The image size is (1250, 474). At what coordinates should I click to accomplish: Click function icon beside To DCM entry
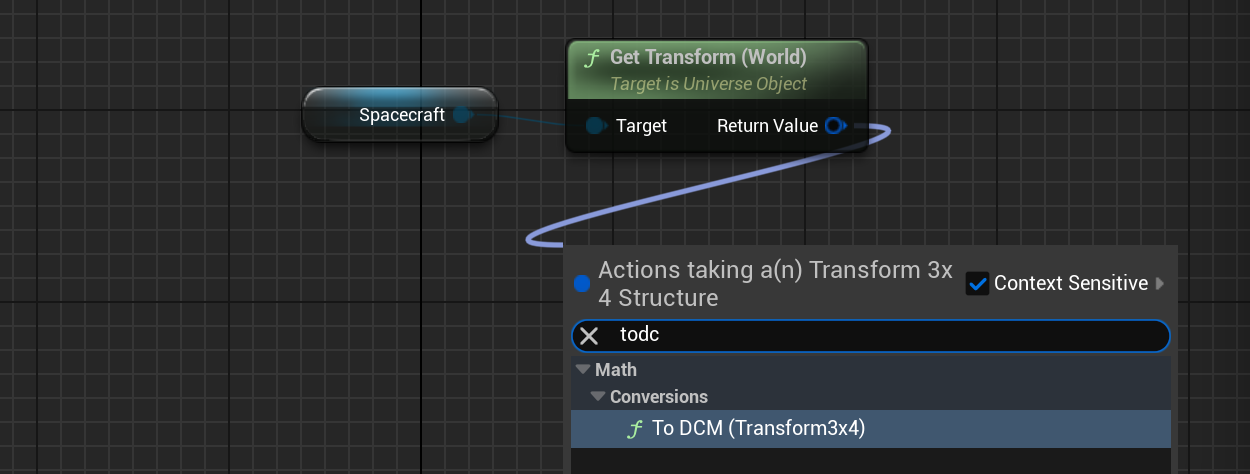point(634,429)
